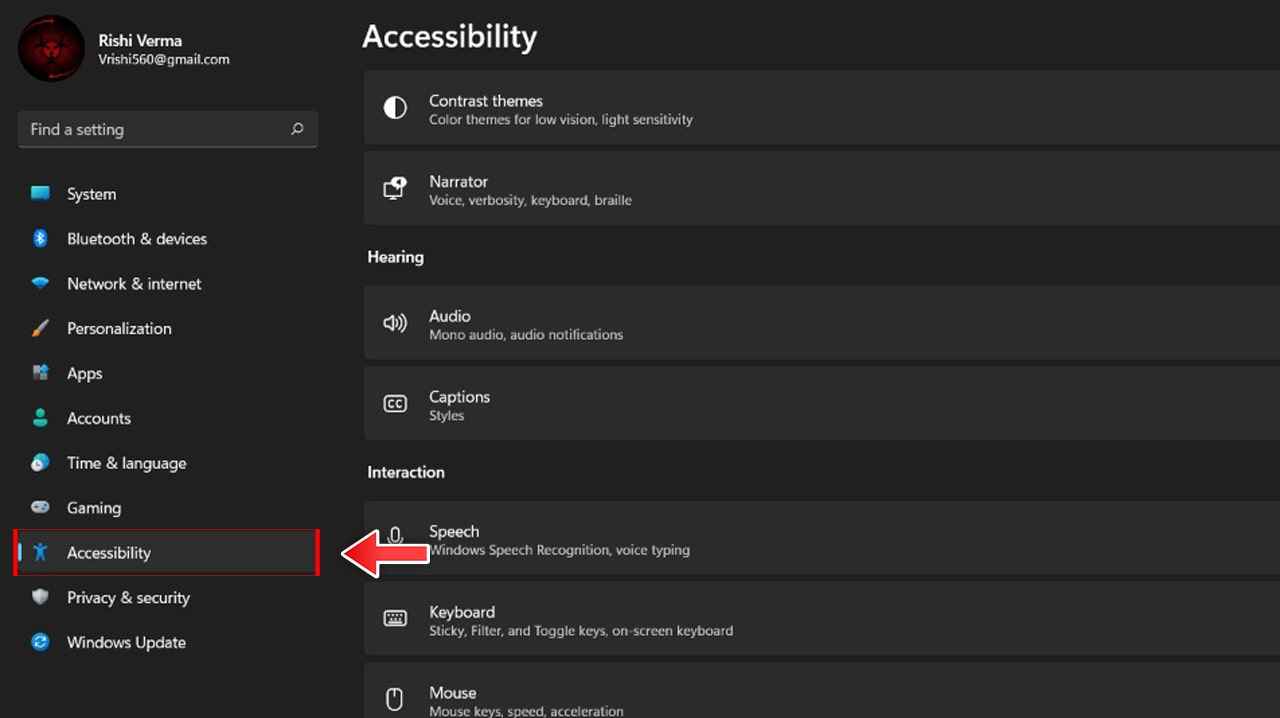
Task: Click the Privacy & security shield icon
Action: pos(40,597)
